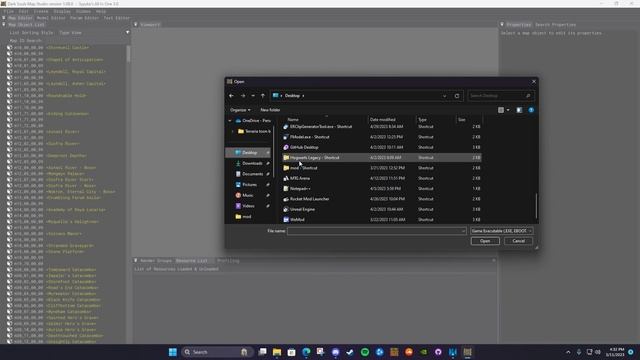The width and height of the screenshot is (640, 360).
Task: Click the Open button
Action: (485, 241)
